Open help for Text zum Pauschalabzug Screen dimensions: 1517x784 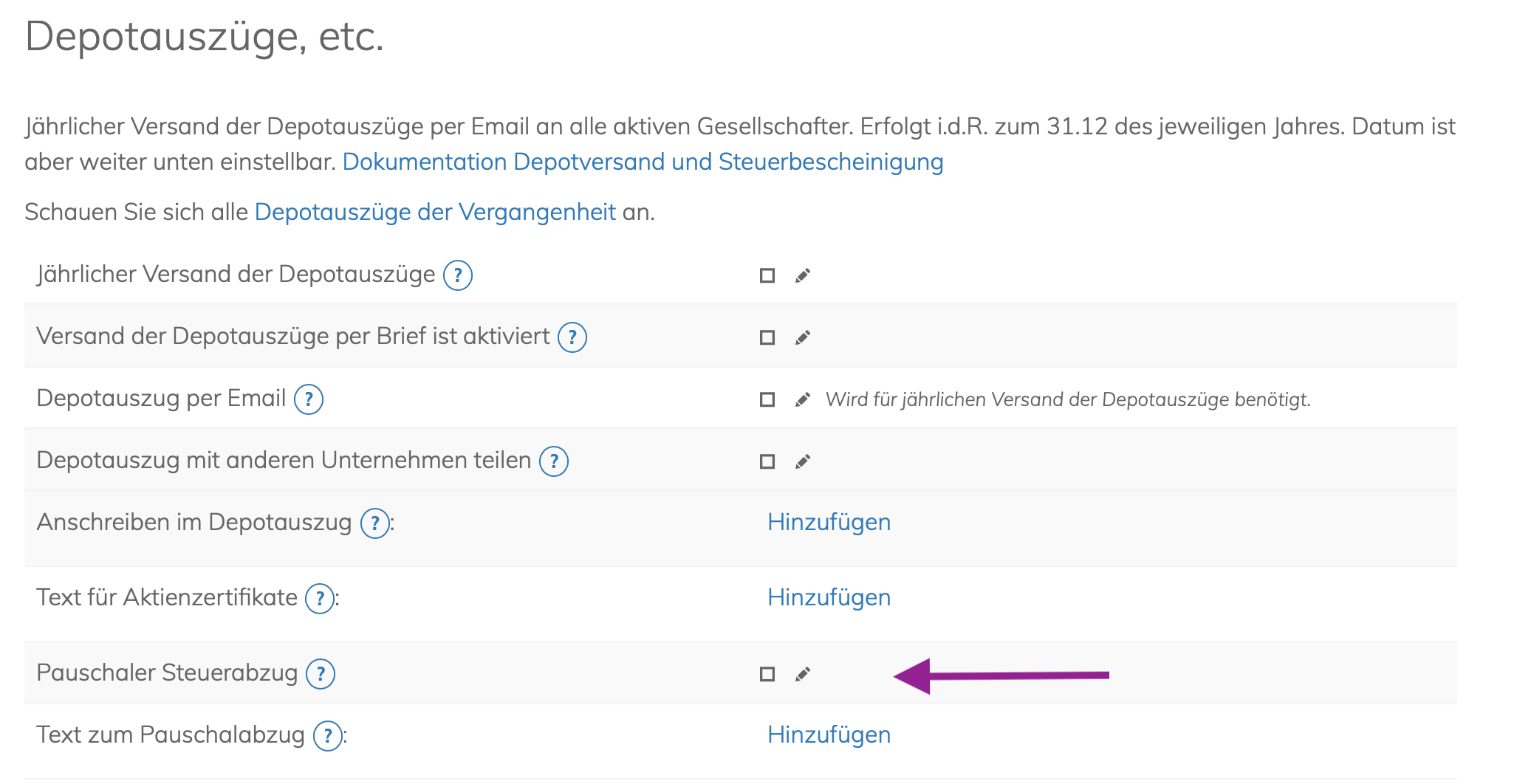coord(327,736)
